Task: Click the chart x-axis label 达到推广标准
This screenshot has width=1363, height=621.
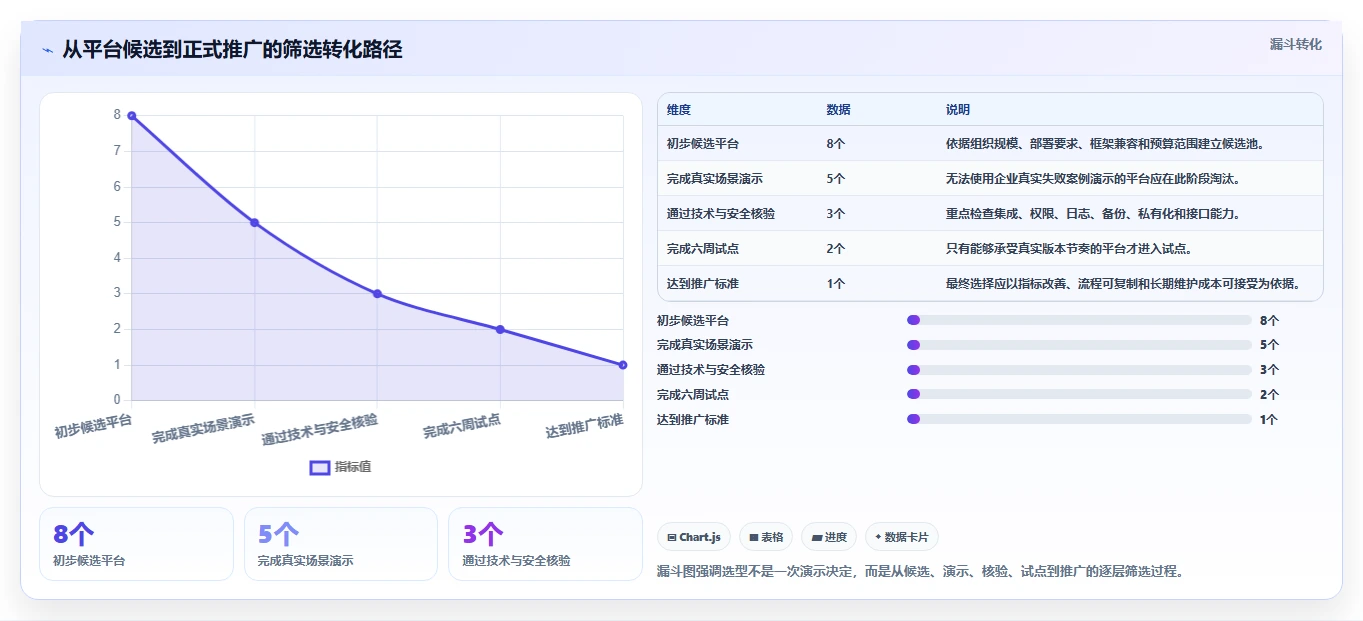Action: tap(585, 427)
